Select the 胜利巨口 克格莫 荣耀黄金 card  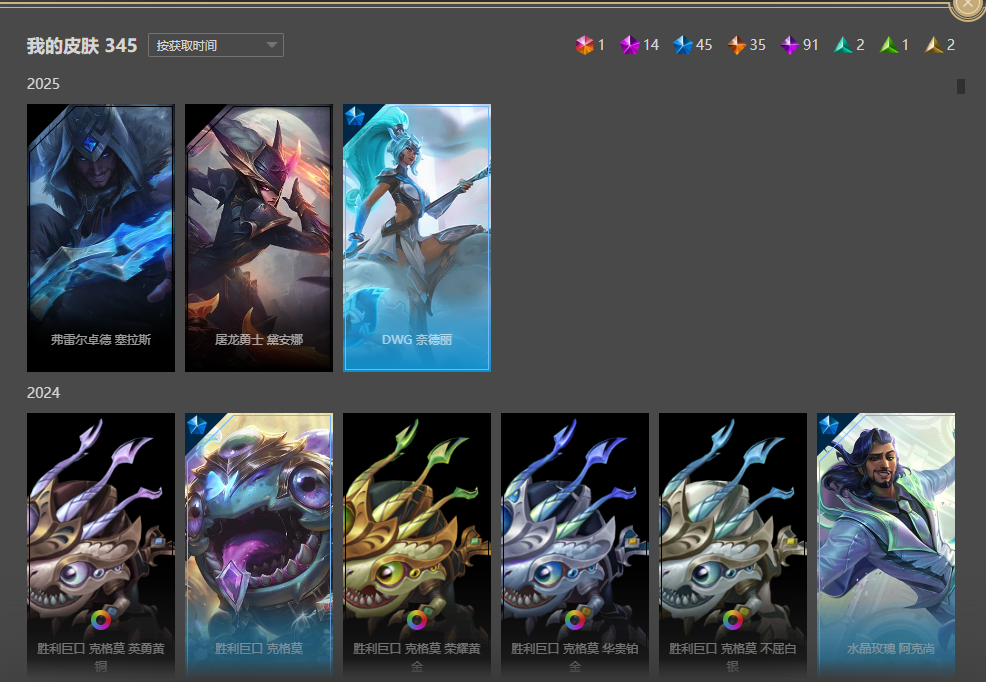(417, 545)
